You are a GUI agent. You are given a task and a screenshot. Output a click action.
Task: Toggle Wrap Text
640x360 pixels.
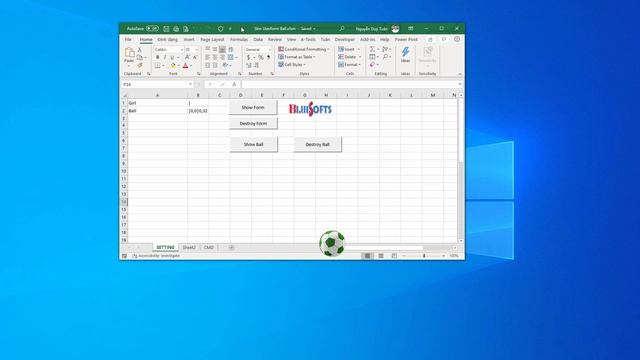point(231,49)
